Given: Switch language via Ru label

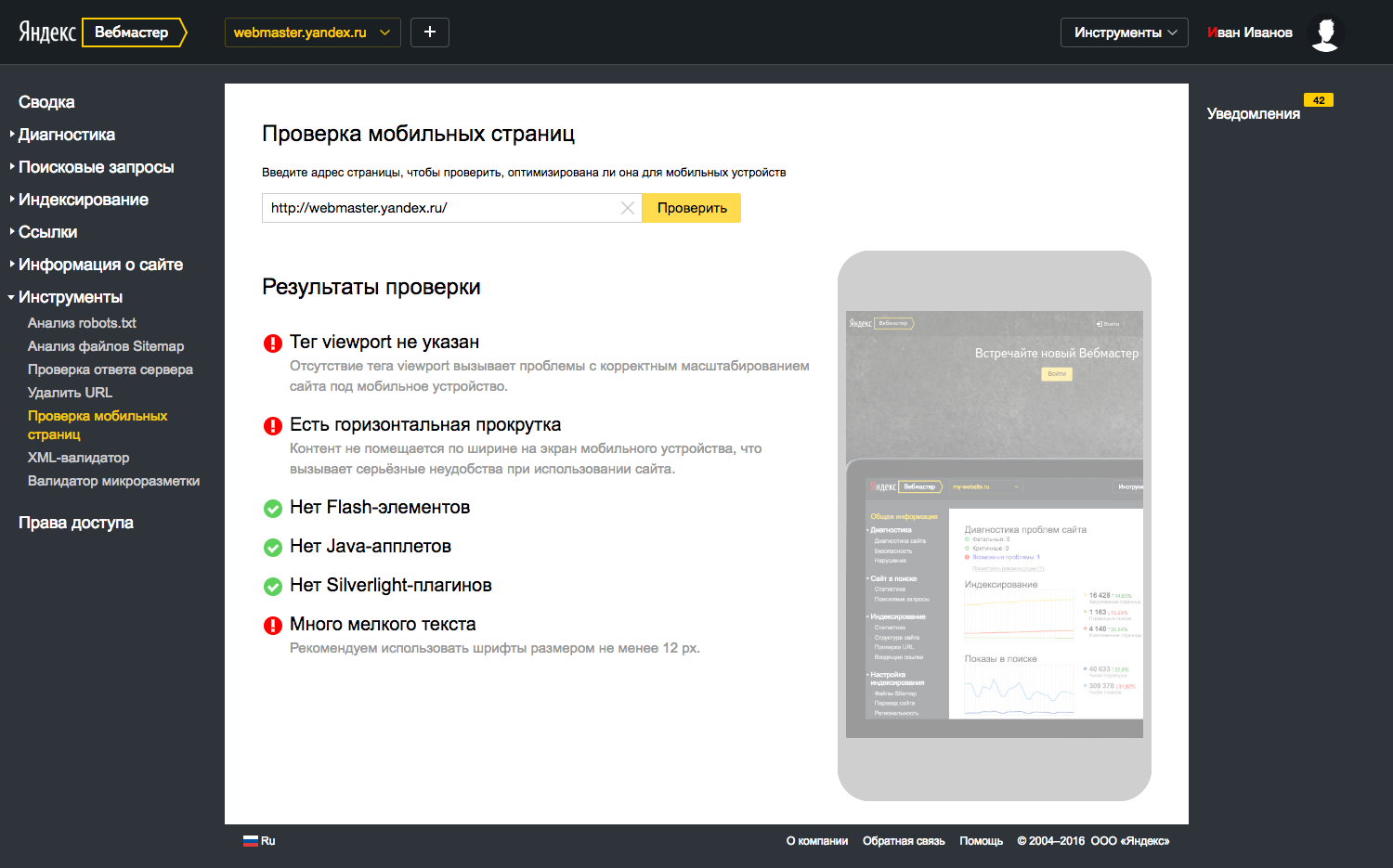Looking at the screenshot, I should coord(267,841).
